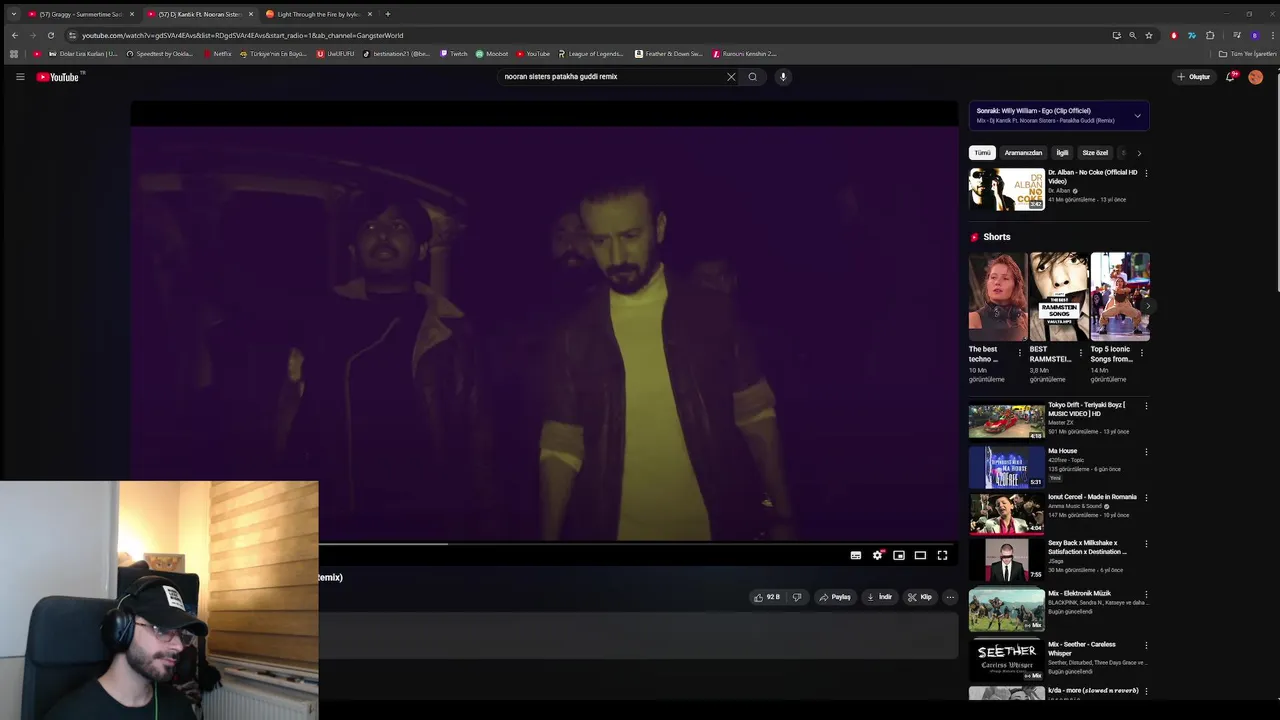
Task: Open the Twitch bookmark
Action: coord(454,54)
